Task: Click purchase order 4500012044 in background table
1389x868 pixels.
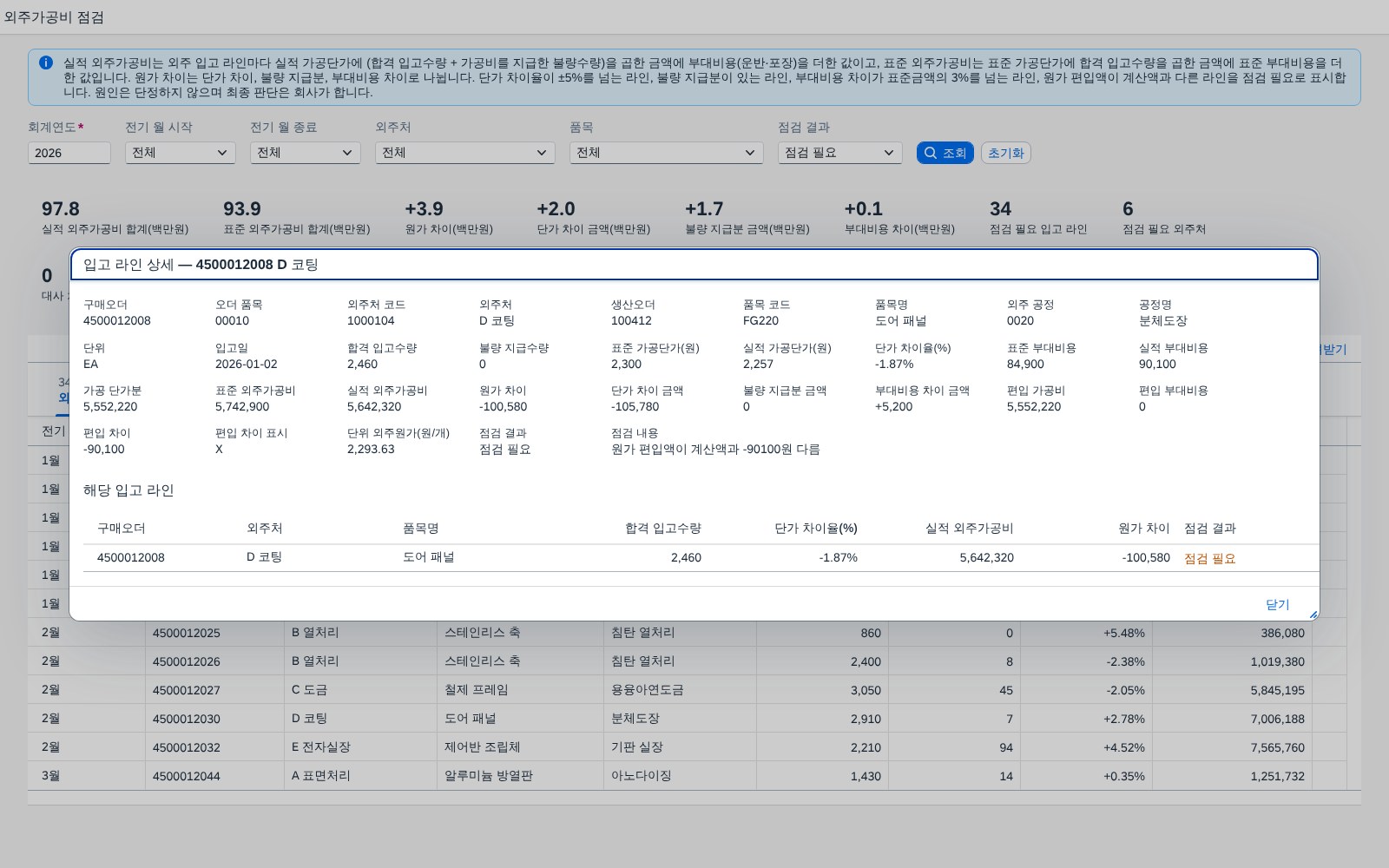Action: [187, 776]
